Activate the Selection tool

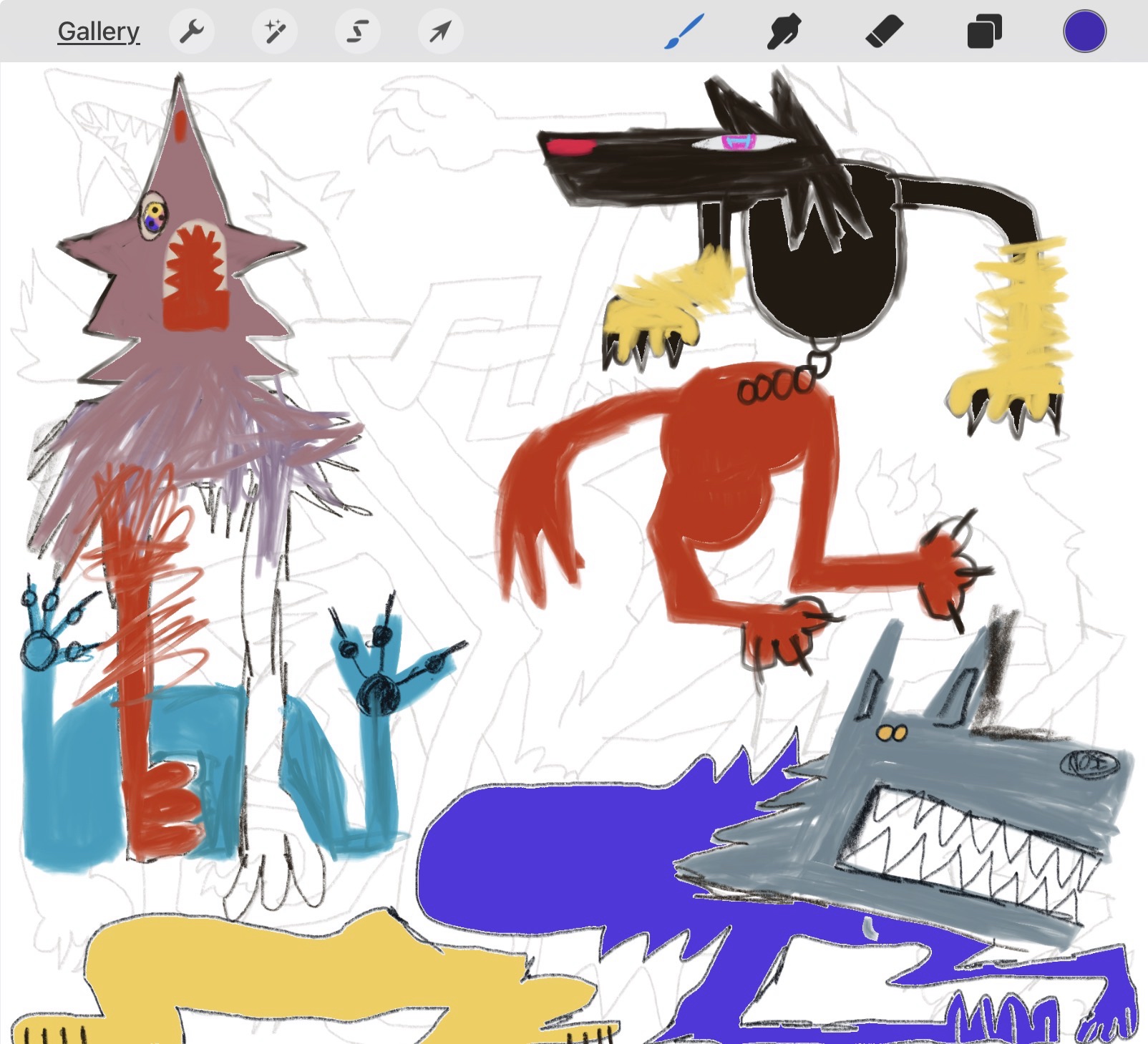(358, 31)
